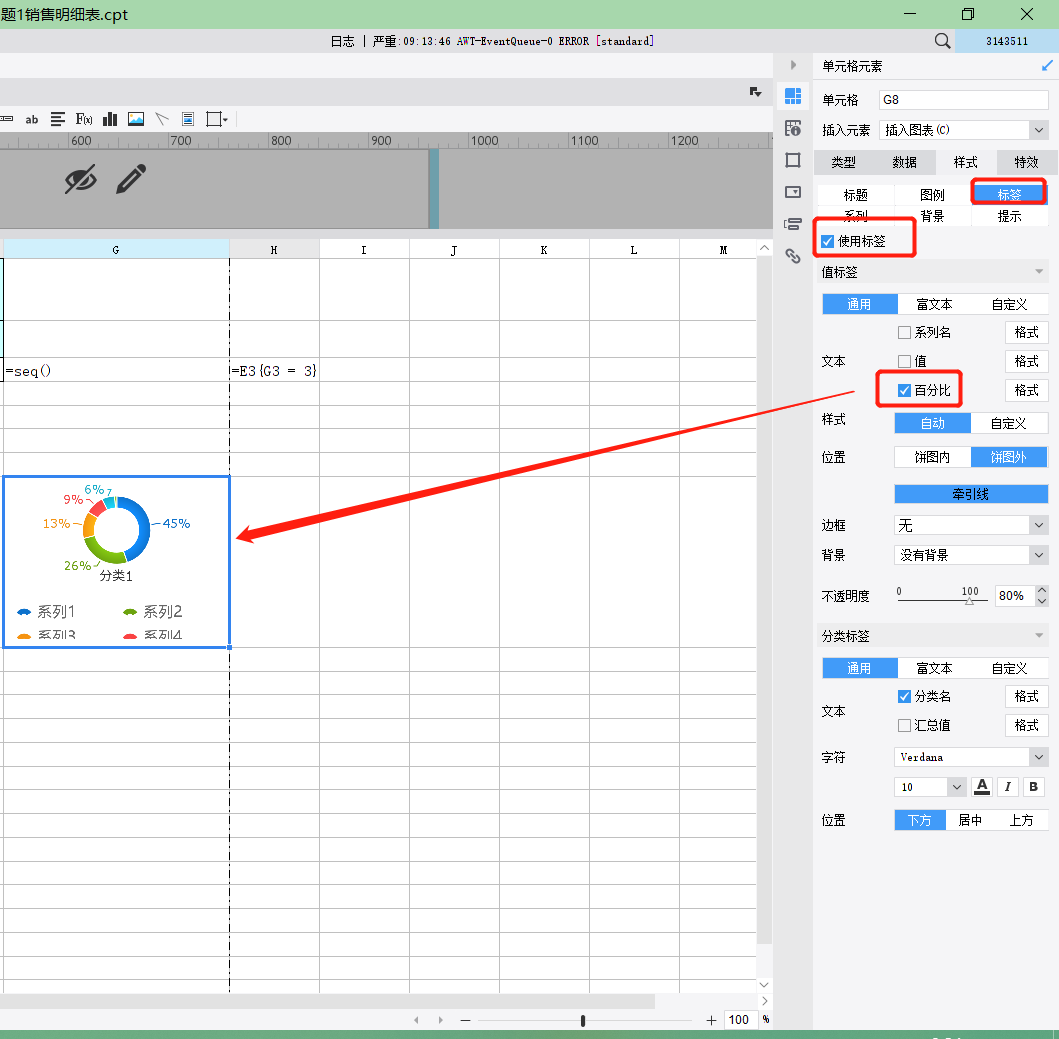The width and height of the screenshot is (1059, 1039).
Task: Toggle the crossed-out eye visibility icon
Action: tap(80, 179)
